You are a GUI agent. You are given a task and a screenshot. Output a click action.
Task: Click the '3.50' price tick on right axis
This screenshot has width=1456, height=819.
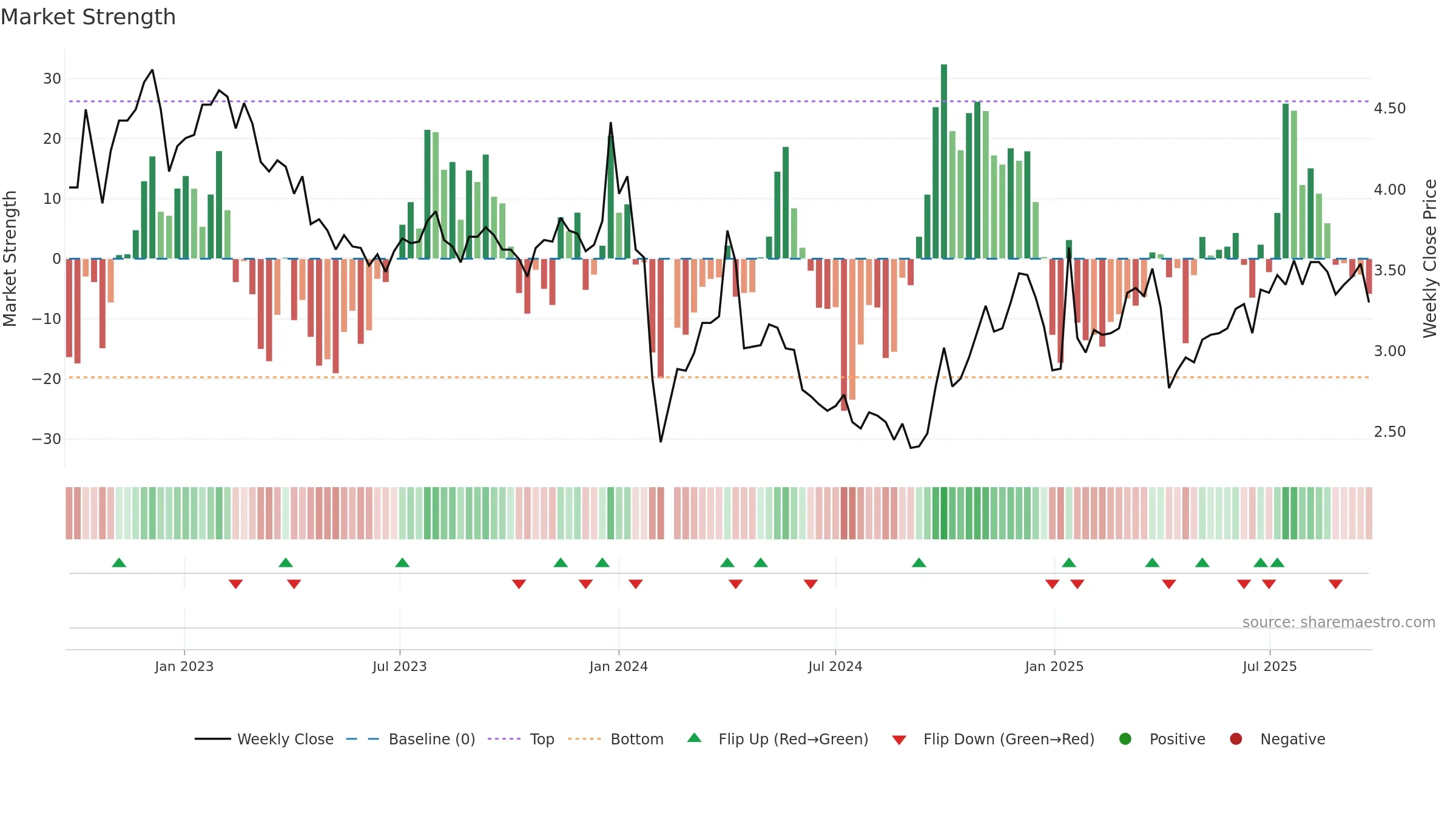[x=1390, y=270]
